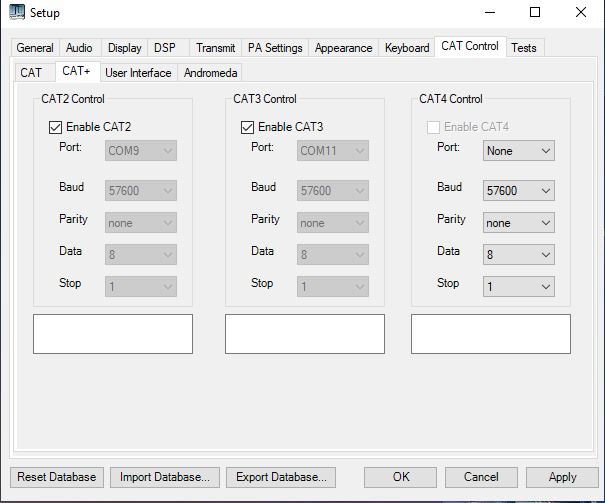The height and width of the screenshot is (503, 605).
Task: Open the CAT4 Port dropdown
Action: (x=518, y=151)
